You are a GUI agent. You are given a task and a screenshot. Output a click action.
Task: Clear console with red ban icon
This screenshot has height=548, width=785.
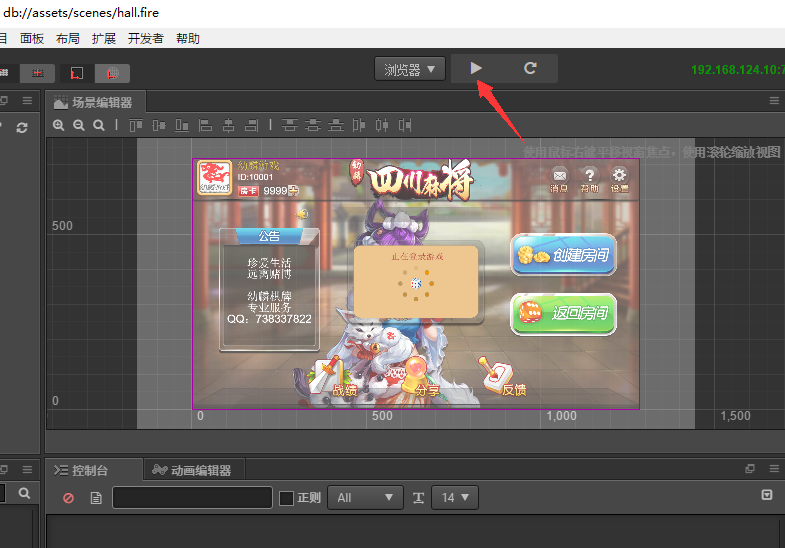click(x=69, y=498)
